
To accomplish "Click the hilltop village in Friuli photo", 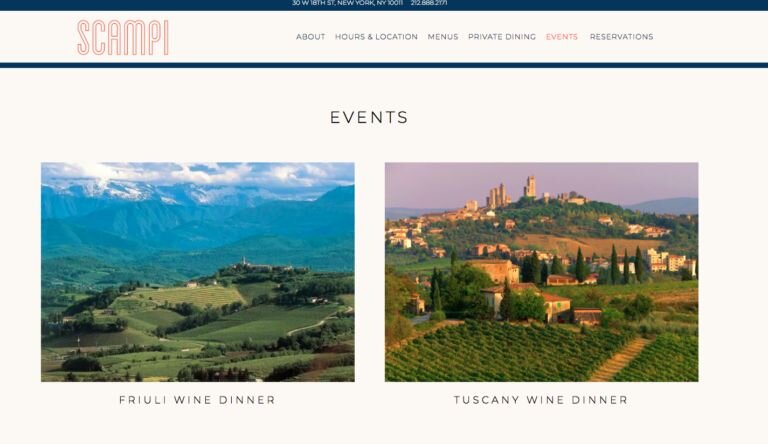I will click(x=240, y=265).
